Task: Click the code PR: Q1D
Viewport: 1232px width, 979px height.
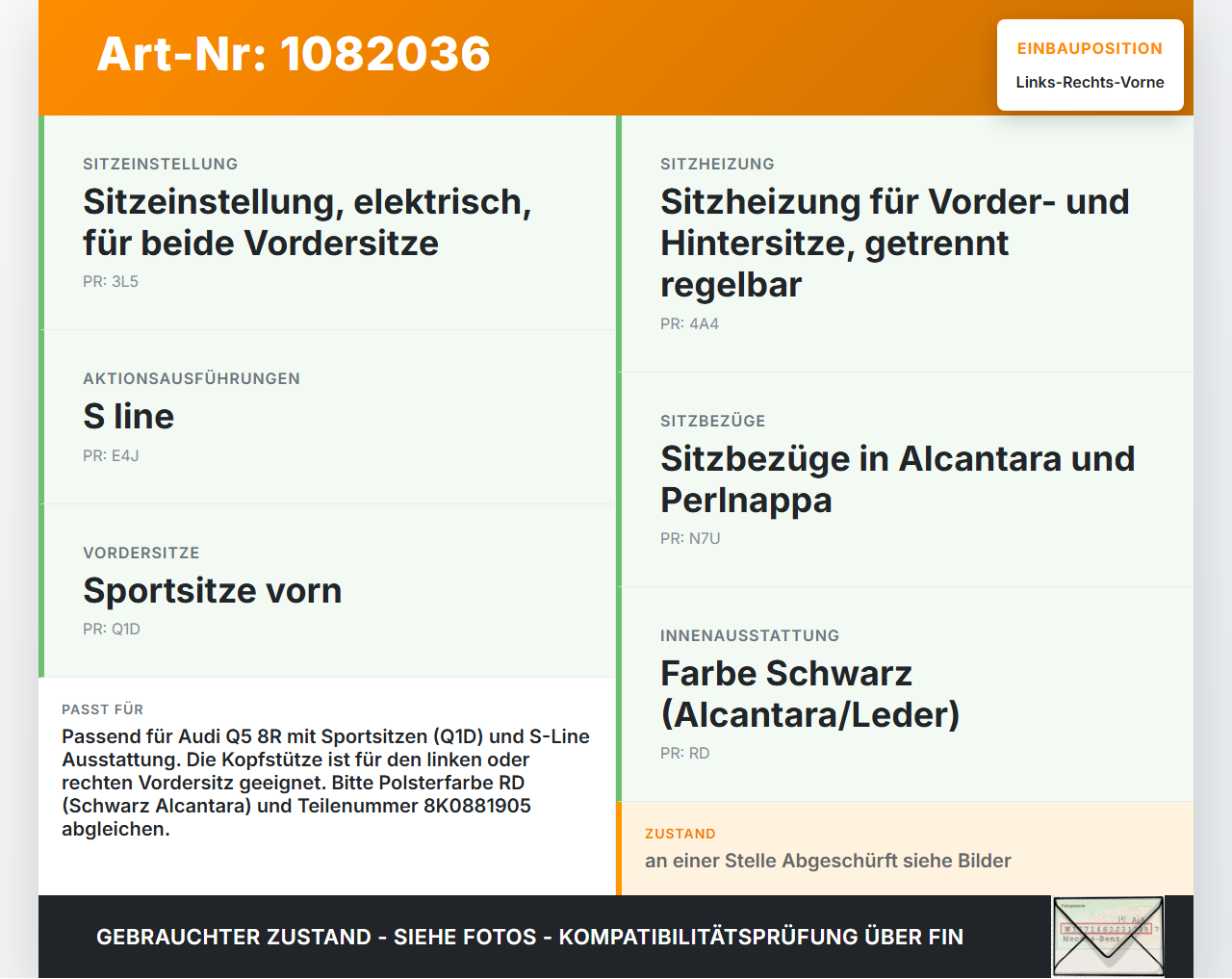Action: [112, 630]
